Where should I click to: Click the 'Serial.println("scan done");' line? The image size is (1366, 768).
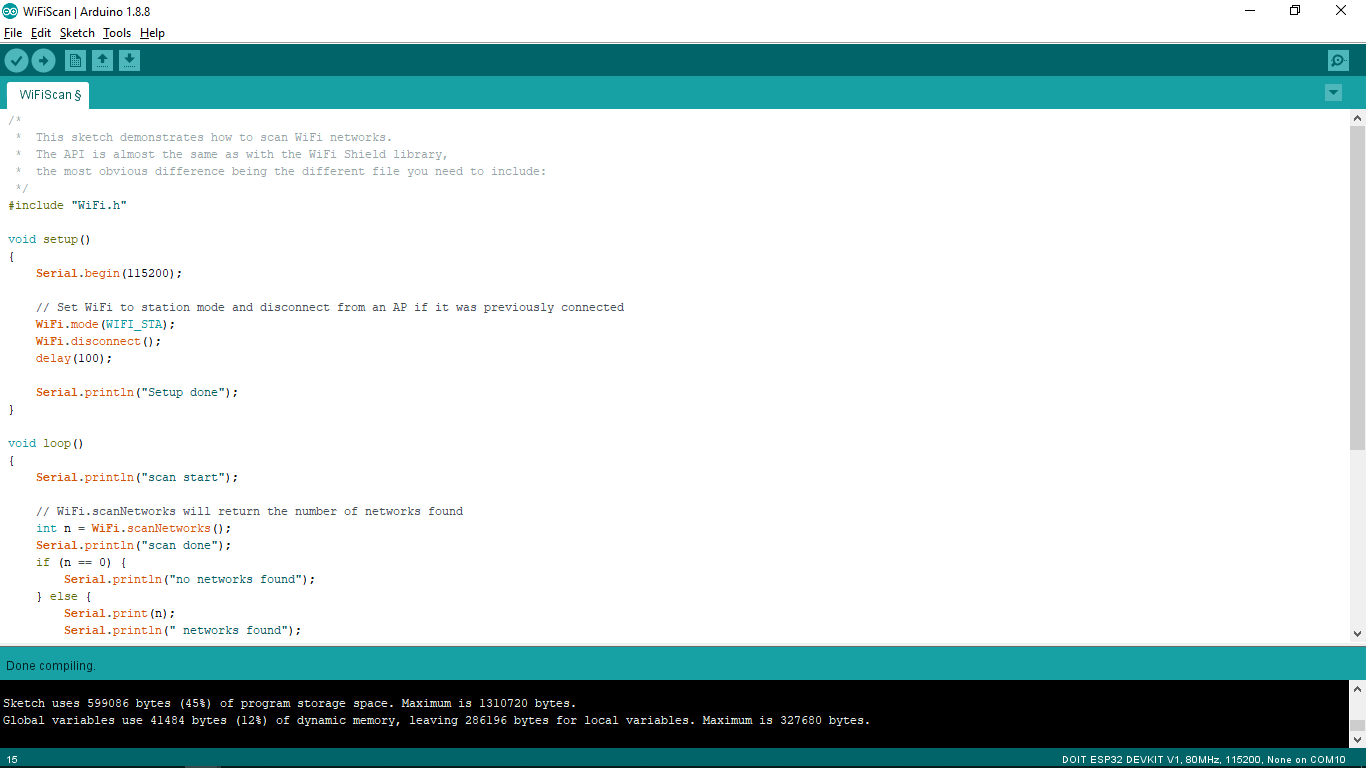(134, 545)
